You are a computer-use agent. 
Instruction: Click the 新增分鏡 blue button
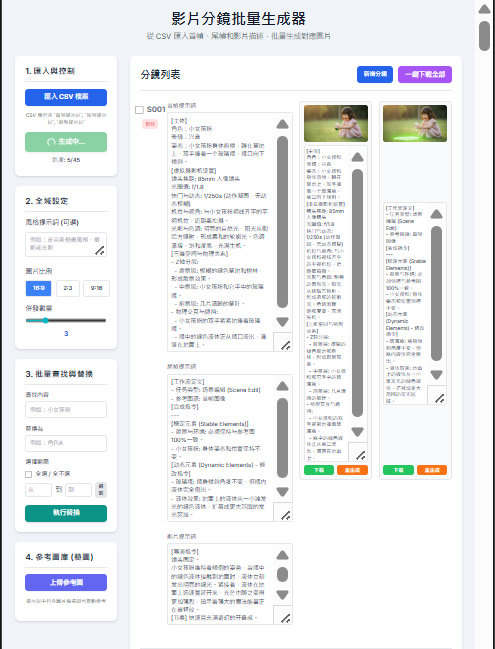click(375, 75)
